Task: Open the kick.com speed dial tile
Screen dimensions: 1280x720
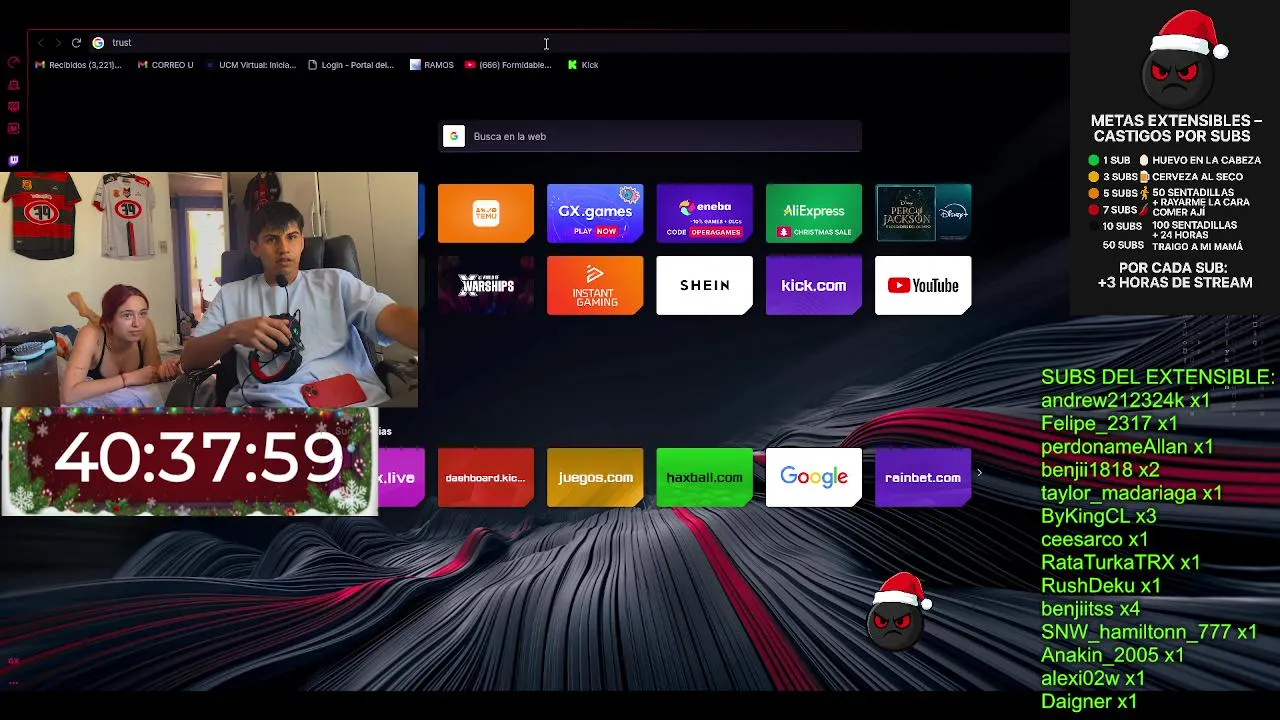Action: click(x=813, y=286)
